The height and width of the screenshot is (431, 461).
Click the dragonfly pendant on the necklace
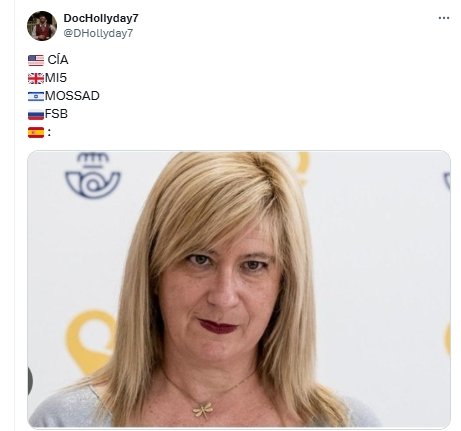point(202,410)
